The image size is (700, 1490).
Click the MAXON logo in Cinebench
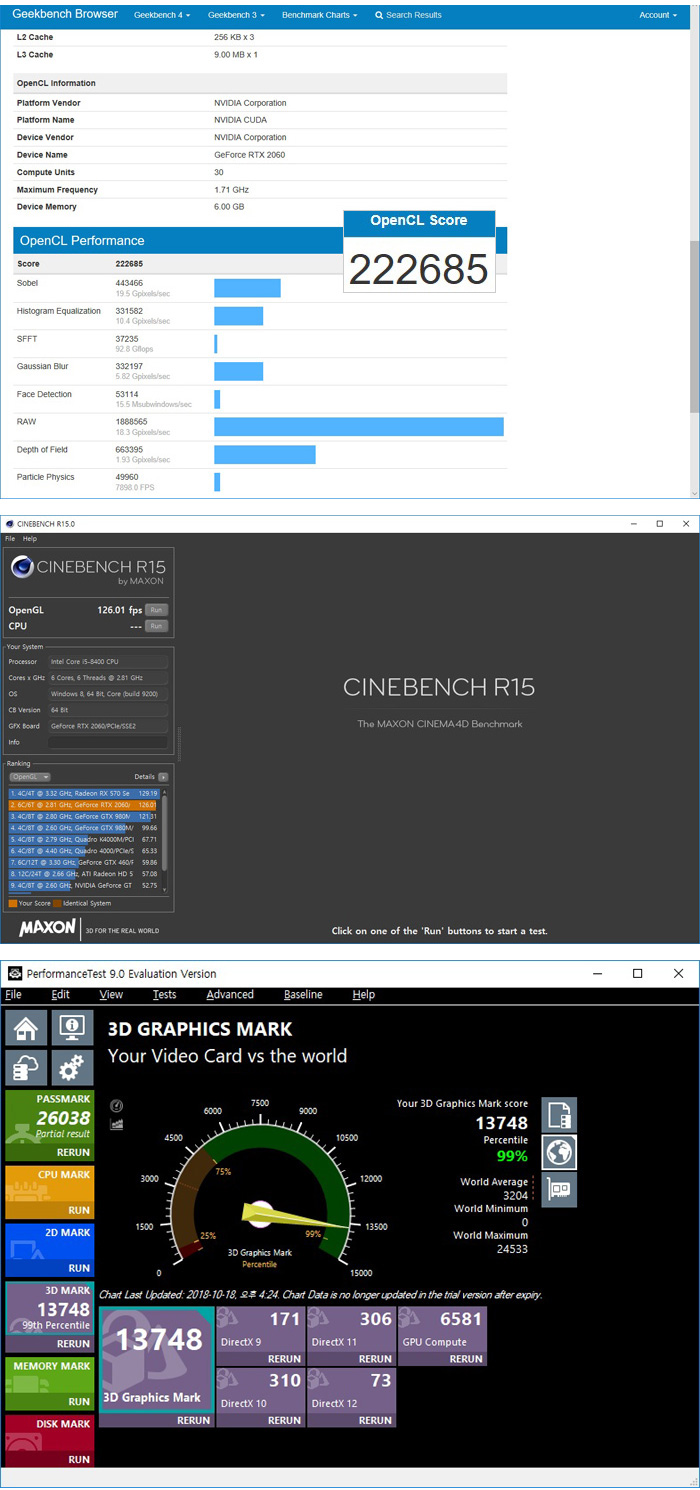46,928
